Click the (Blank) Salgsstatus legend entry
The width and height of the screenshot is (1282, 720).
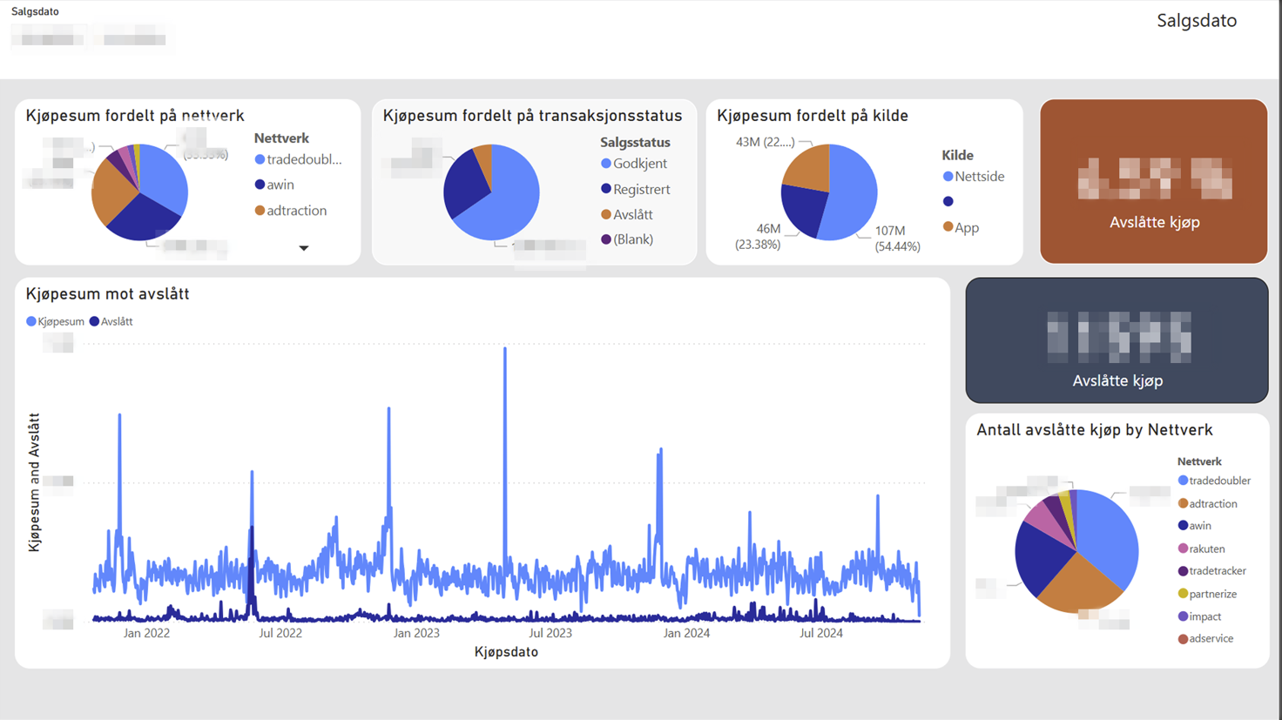(634, 240)
